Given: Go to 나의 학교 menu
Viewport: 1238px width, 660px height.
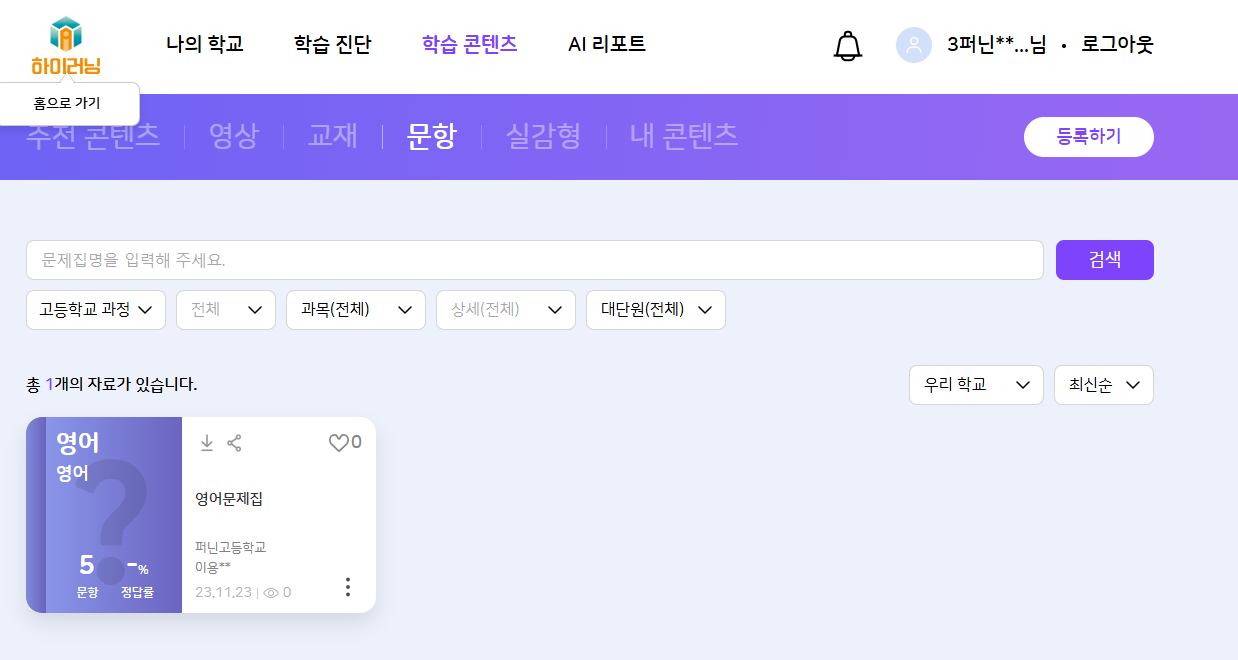Looking at the screenshot, I should coord(205,44).
